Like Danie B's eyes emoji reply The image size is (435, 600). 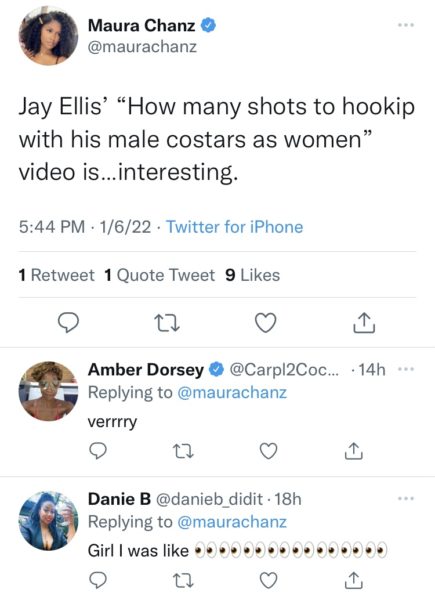coord(269,580)
